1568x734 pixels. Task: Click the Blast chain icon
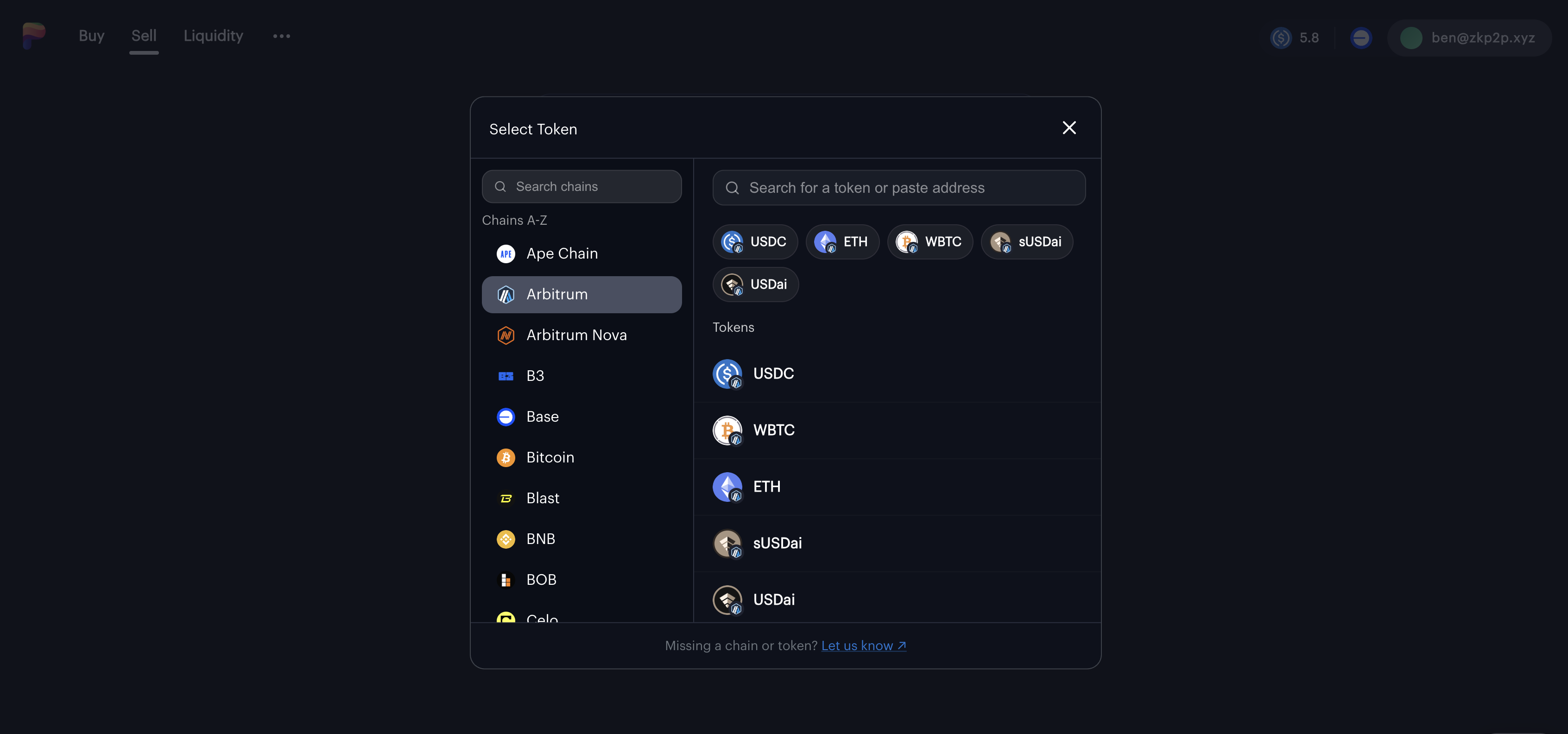tap(505, 499)
